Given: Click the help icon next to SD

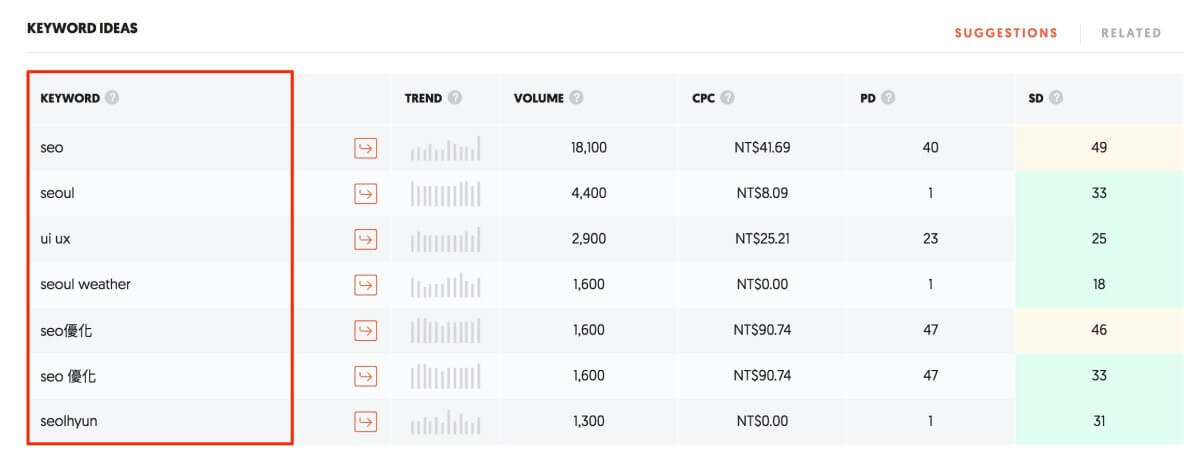Looking at the screenshot, I should [x=1056, y=98].
